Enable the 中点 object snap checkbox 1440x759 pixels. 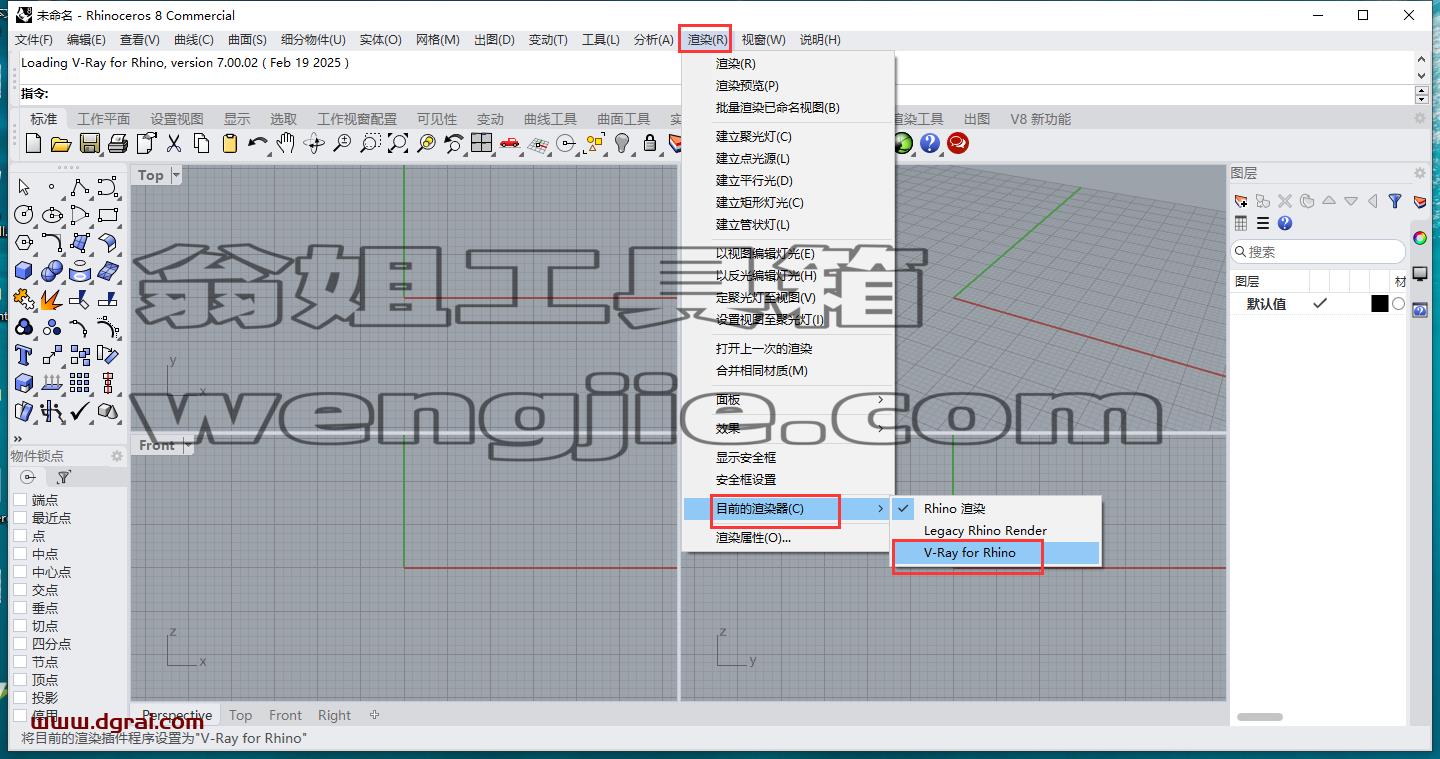pos(20,554)
